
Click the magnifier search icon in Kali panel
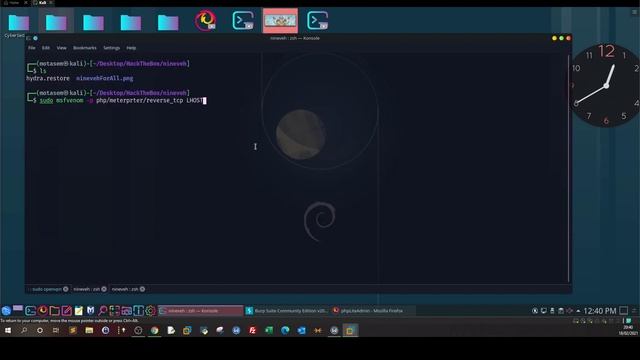click(102, 311)
